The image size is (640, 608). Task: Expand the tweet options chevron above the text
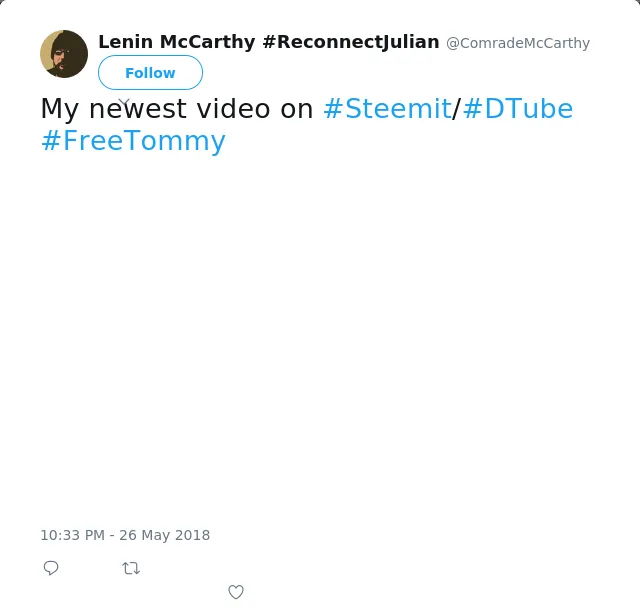[x=124, y=102]
